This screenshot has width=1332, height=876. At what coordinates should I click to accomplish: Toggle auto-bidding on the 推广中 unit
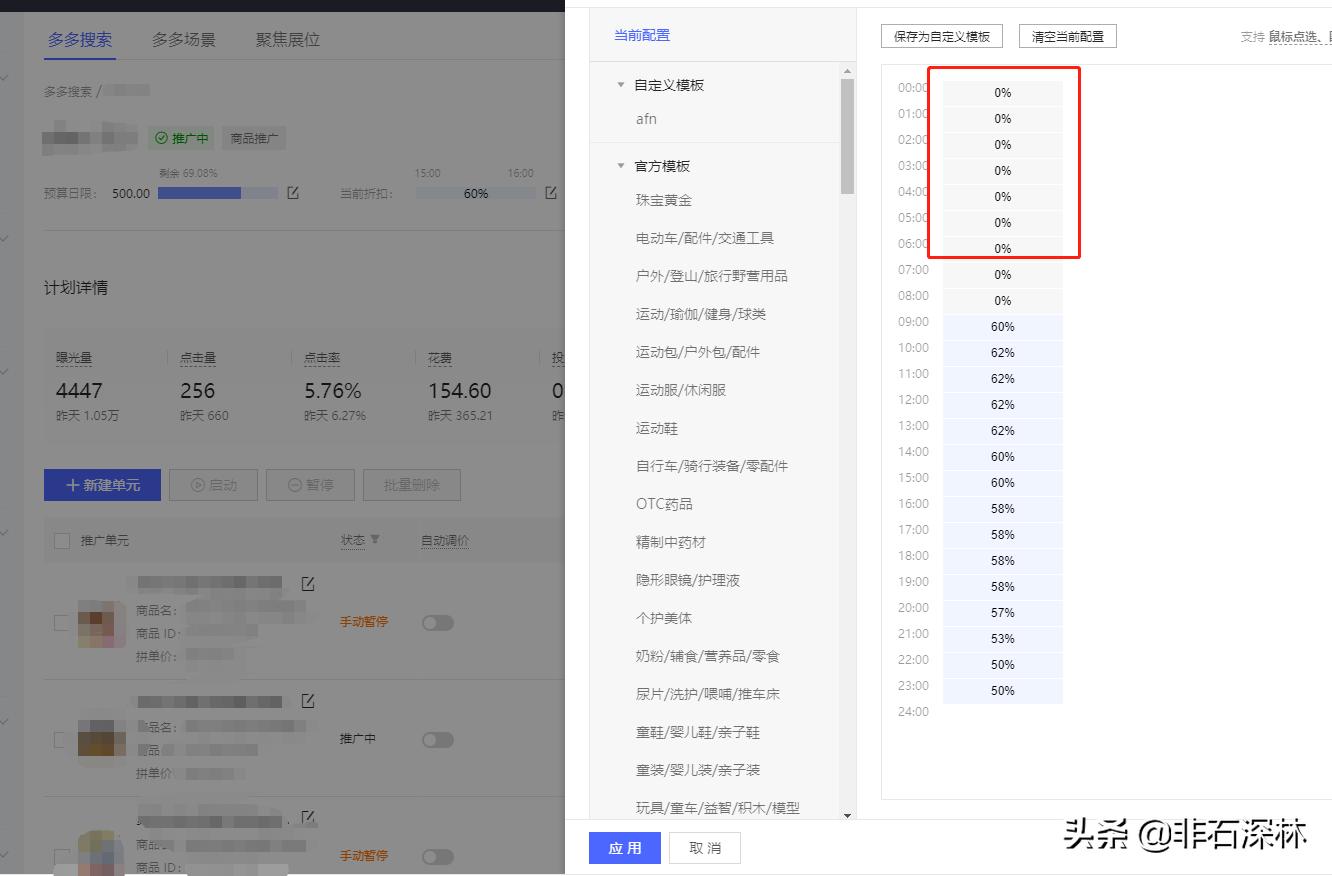[x=438, y=739]
